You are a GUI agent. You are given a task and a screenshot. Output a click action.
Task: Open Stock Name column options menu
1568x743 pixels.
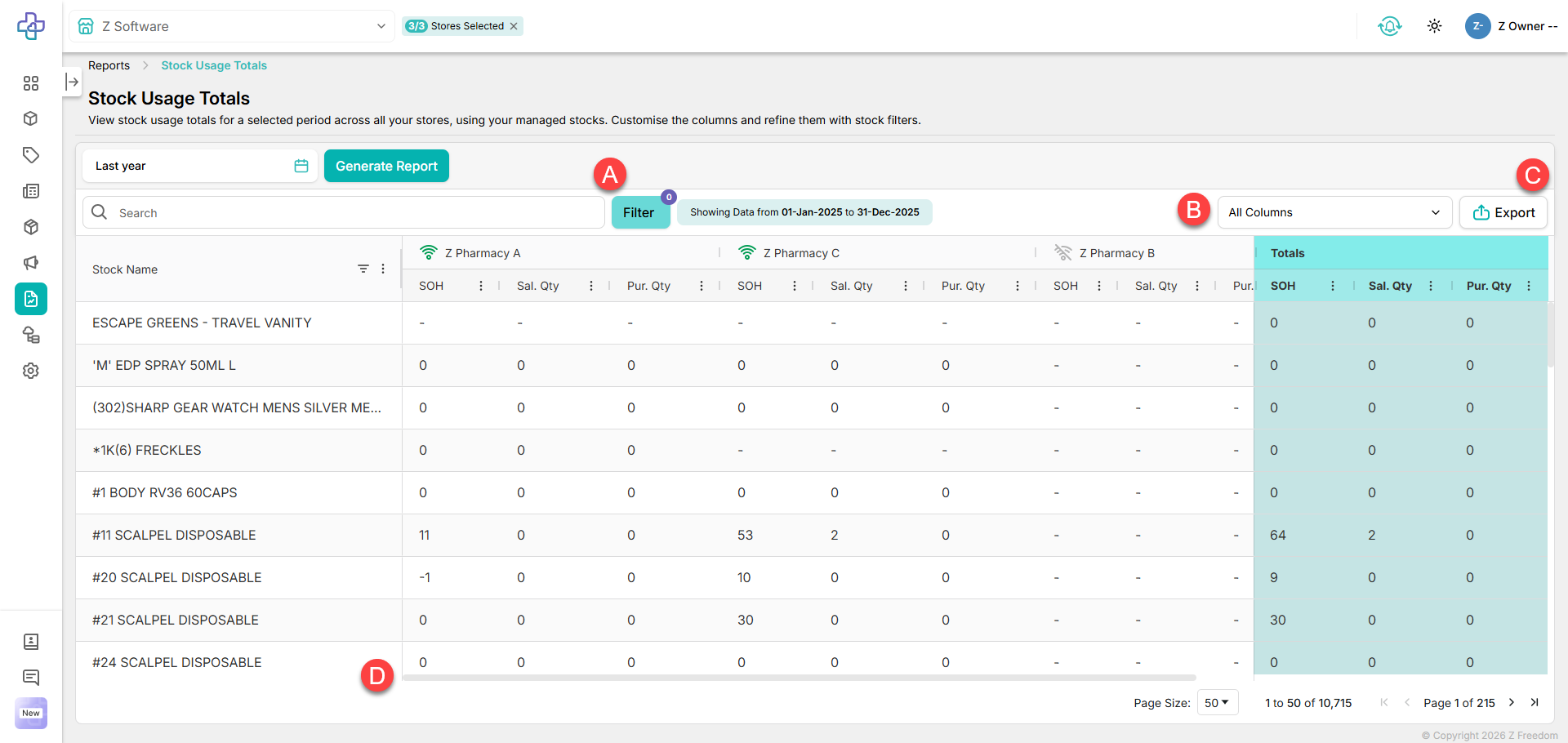[x=383, y=269]
